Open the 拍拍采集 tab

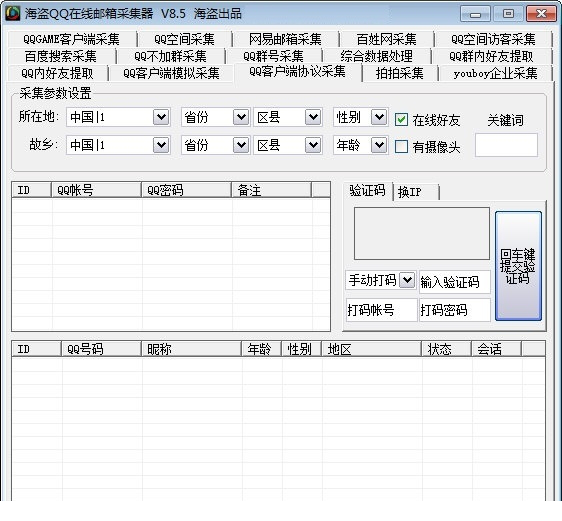(400, 73)
